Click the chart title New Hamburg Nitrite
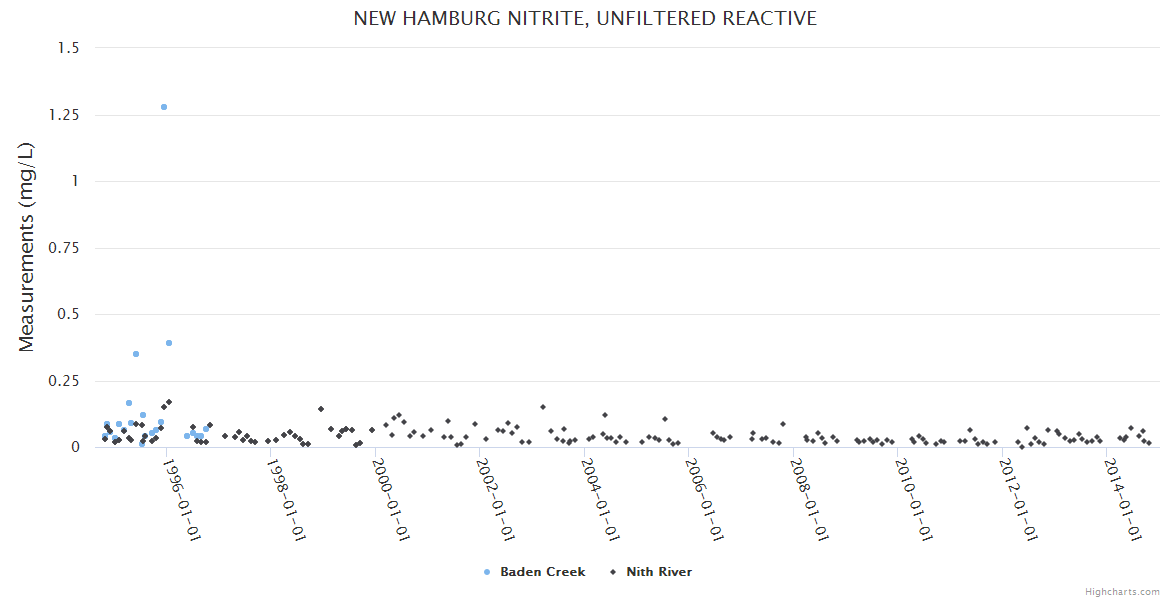Viewport: 1170px width, 600px height. pyautogui.click(x=585, y=18)
